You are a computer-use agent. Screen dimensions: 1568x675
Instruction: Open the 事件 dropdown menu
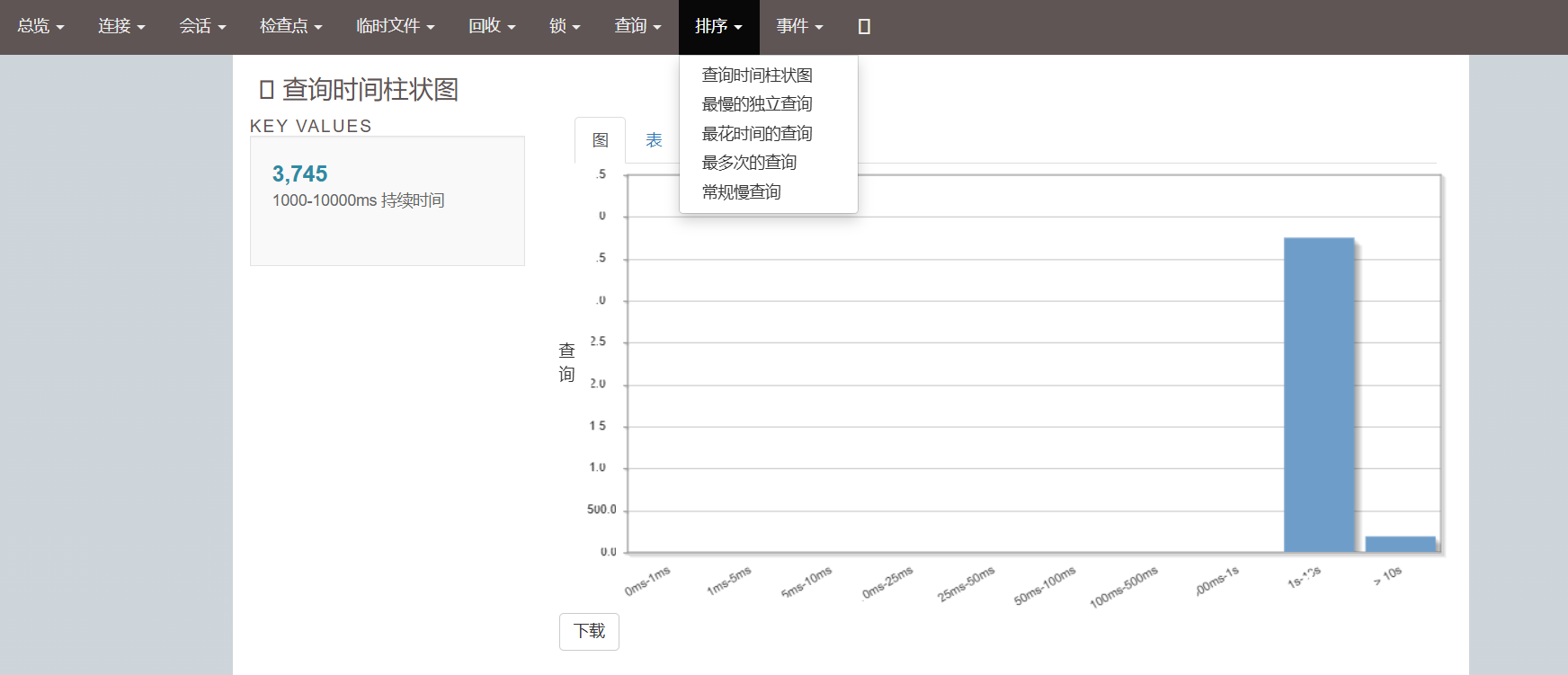(799, 27)
